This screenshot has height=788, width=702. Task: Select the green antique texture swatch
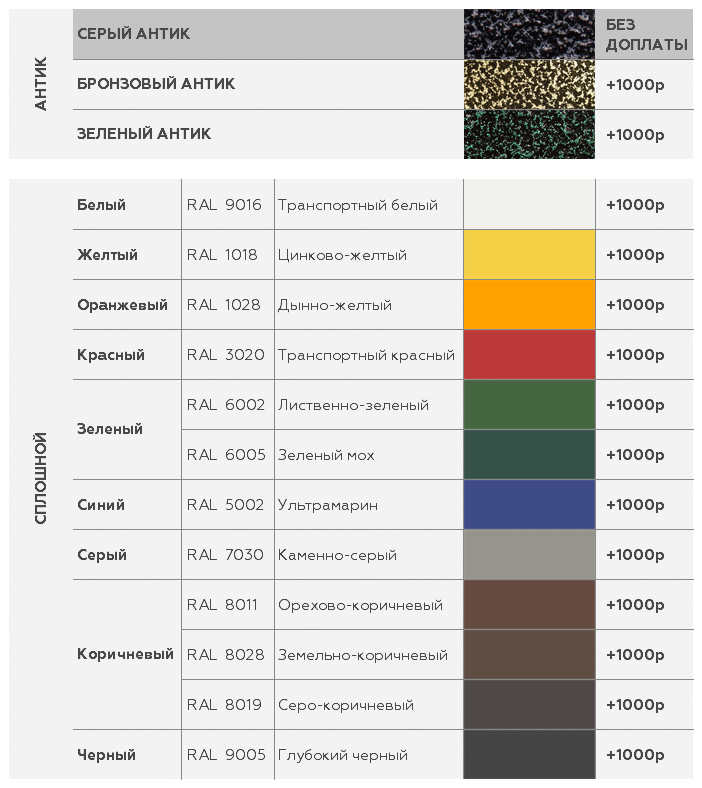529,134
